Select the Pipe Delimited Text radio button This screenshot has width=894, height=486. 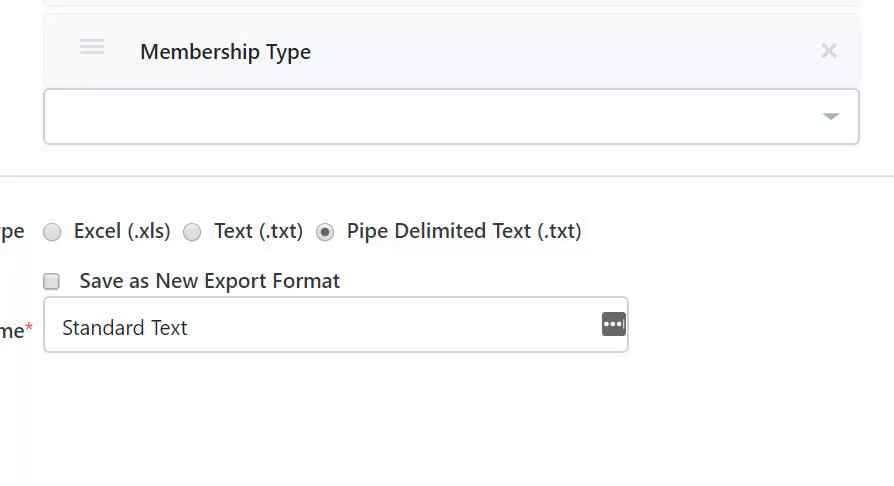pos(325,232)
